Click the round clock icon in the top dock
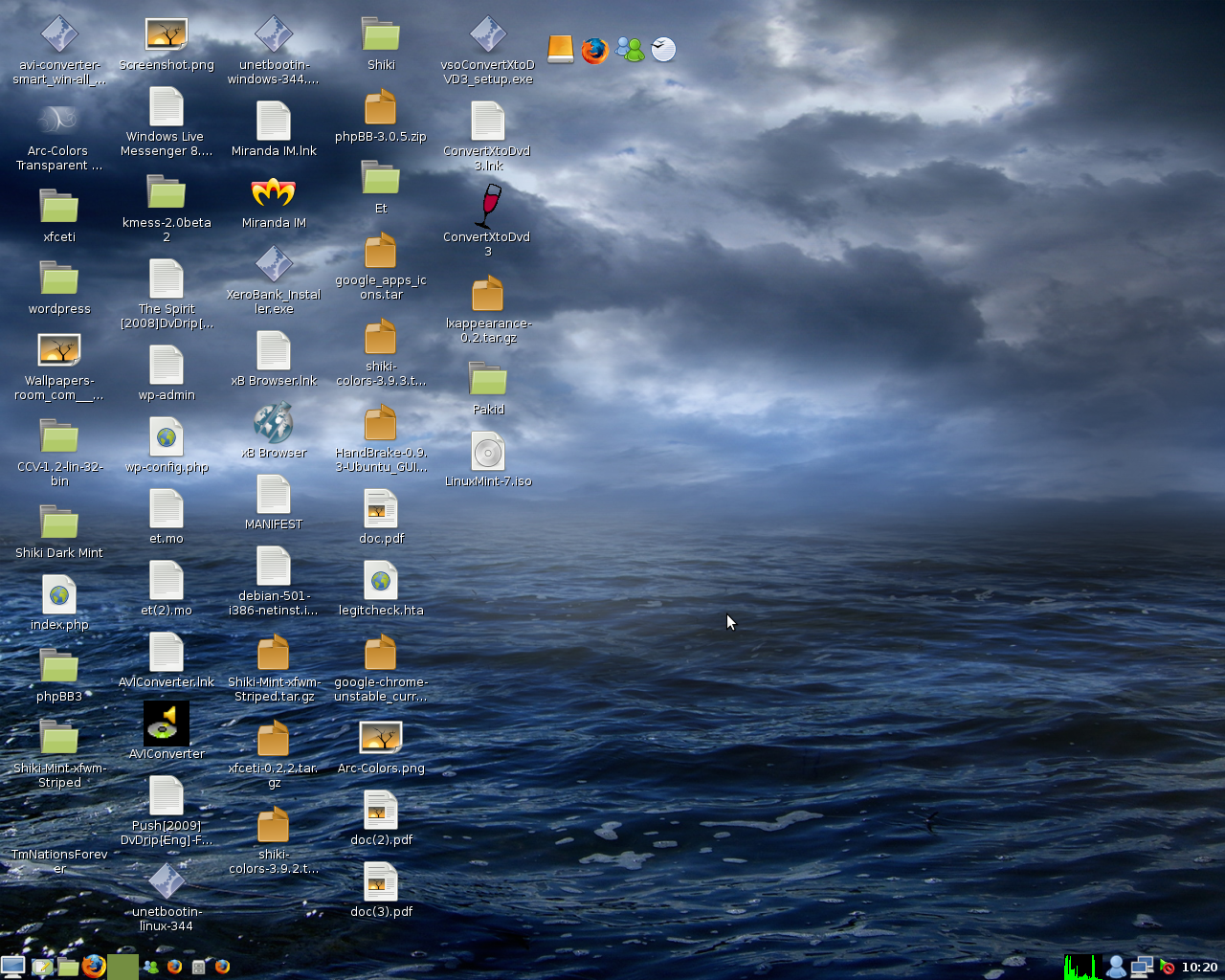The width and height of the screenshot is (1225, 980). (x=663, y=49)
